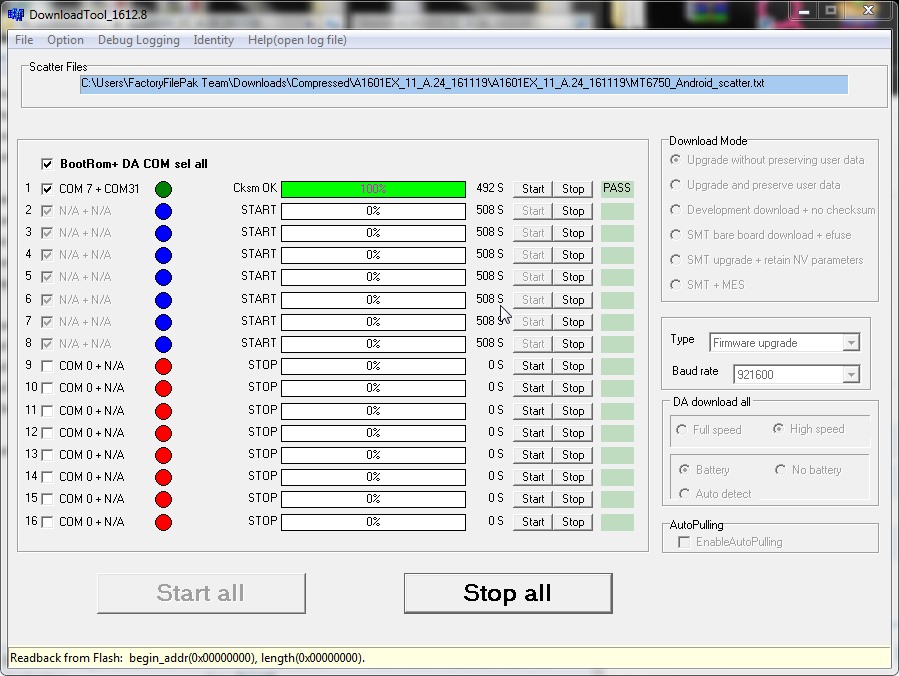Image resolution: width=899 pixels, height=676 pixels.
Task: Click the 0% progress bar in row 11
Action: [373, 411]
